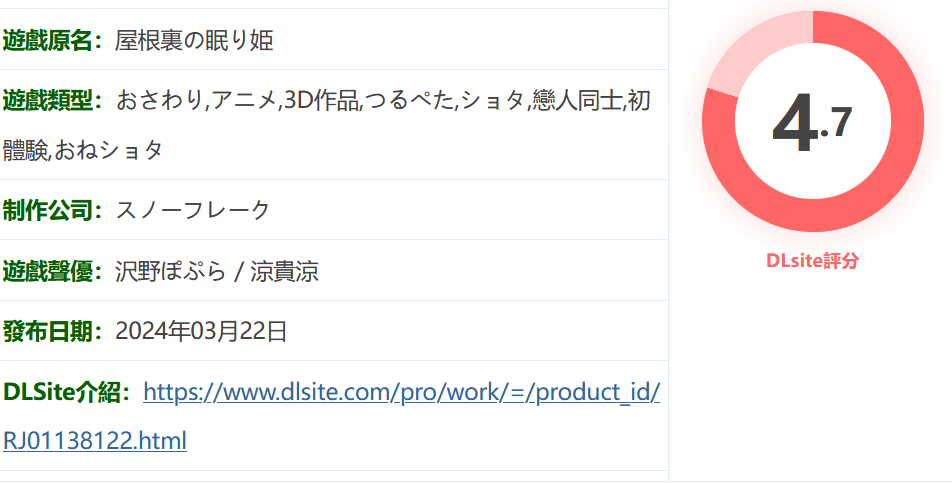Select the company name スノーフレーク
Screen dimensions: 952x483
click(192, 211)
